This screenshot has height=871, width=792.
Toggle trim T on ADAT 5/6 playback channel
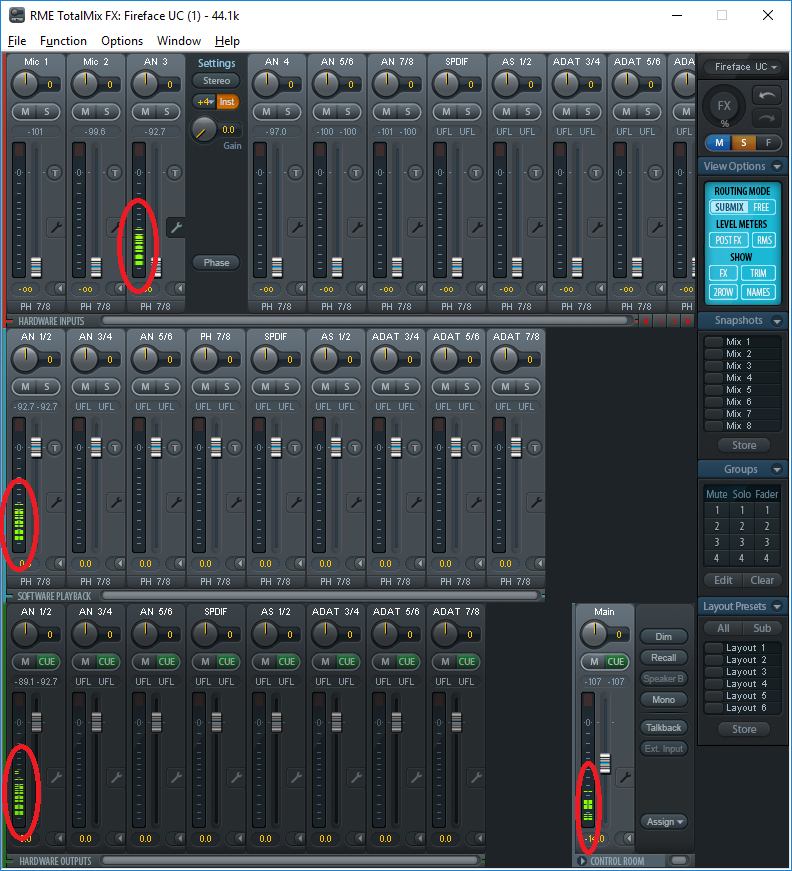474,448
